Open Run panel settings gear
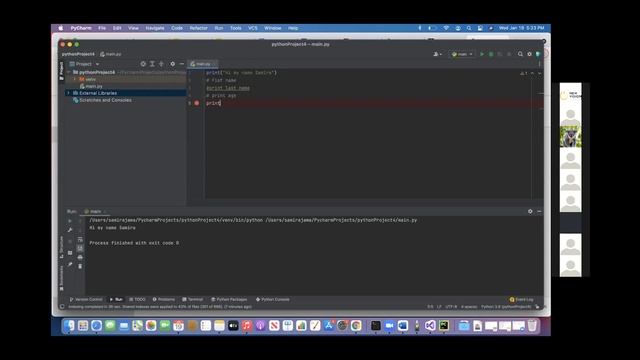 (530, 211)
